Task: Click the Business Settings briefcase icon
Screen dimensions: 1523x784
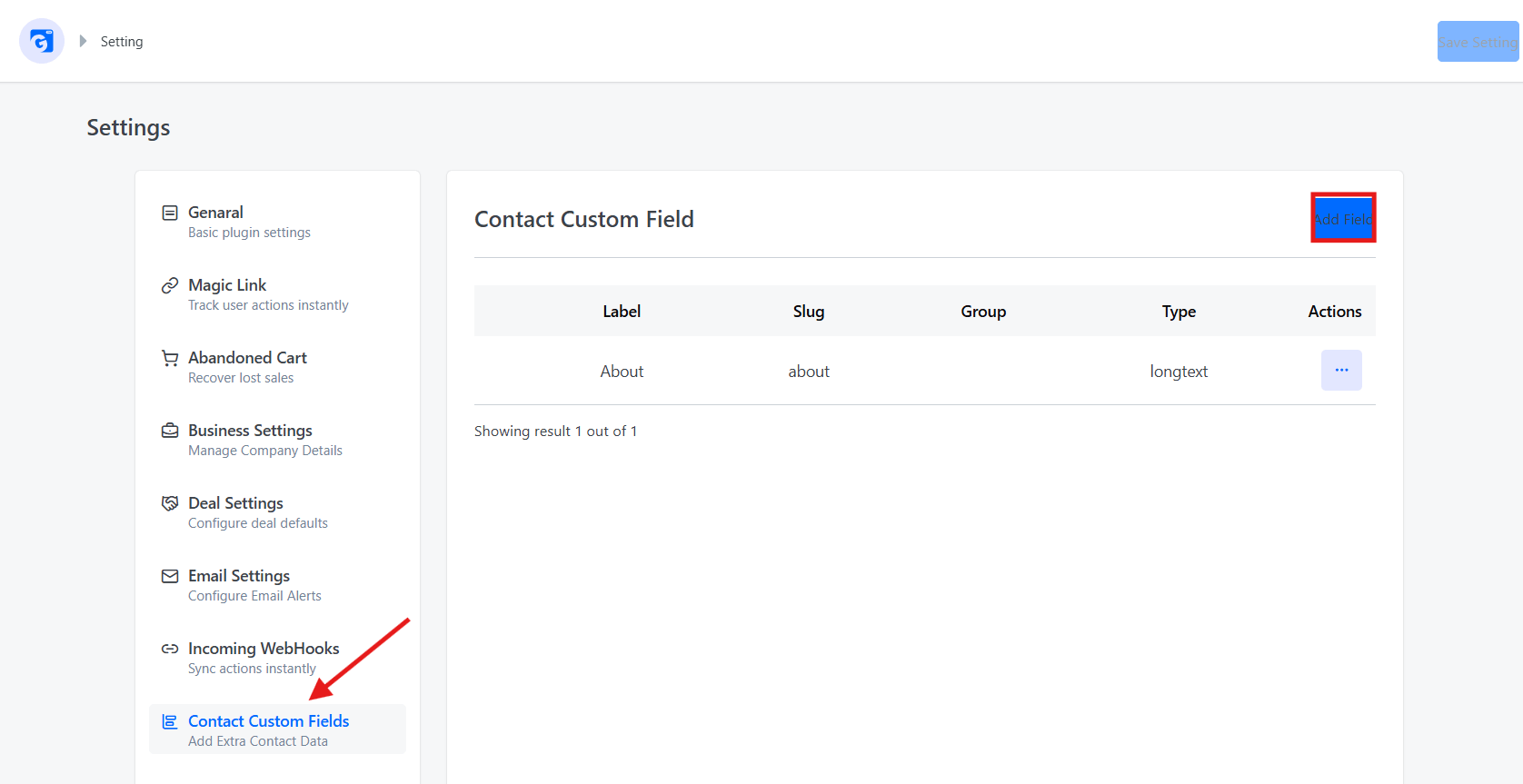Action: [x=170, y=431]
